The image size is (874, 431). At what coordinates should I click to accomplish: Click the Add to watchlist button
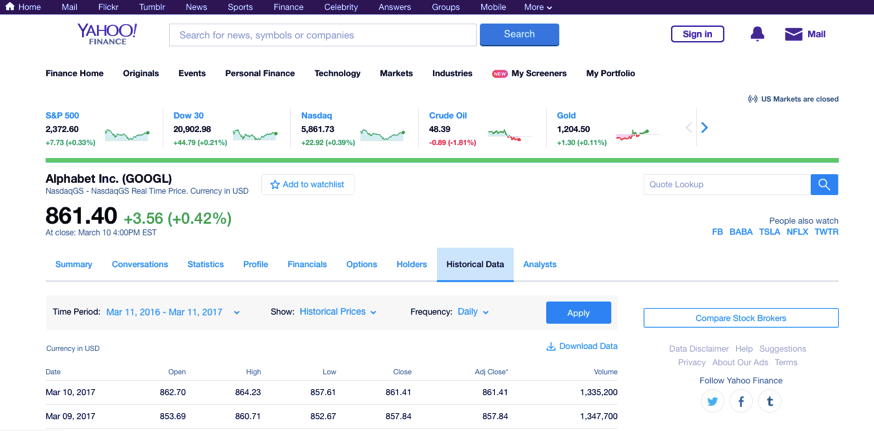308,185
